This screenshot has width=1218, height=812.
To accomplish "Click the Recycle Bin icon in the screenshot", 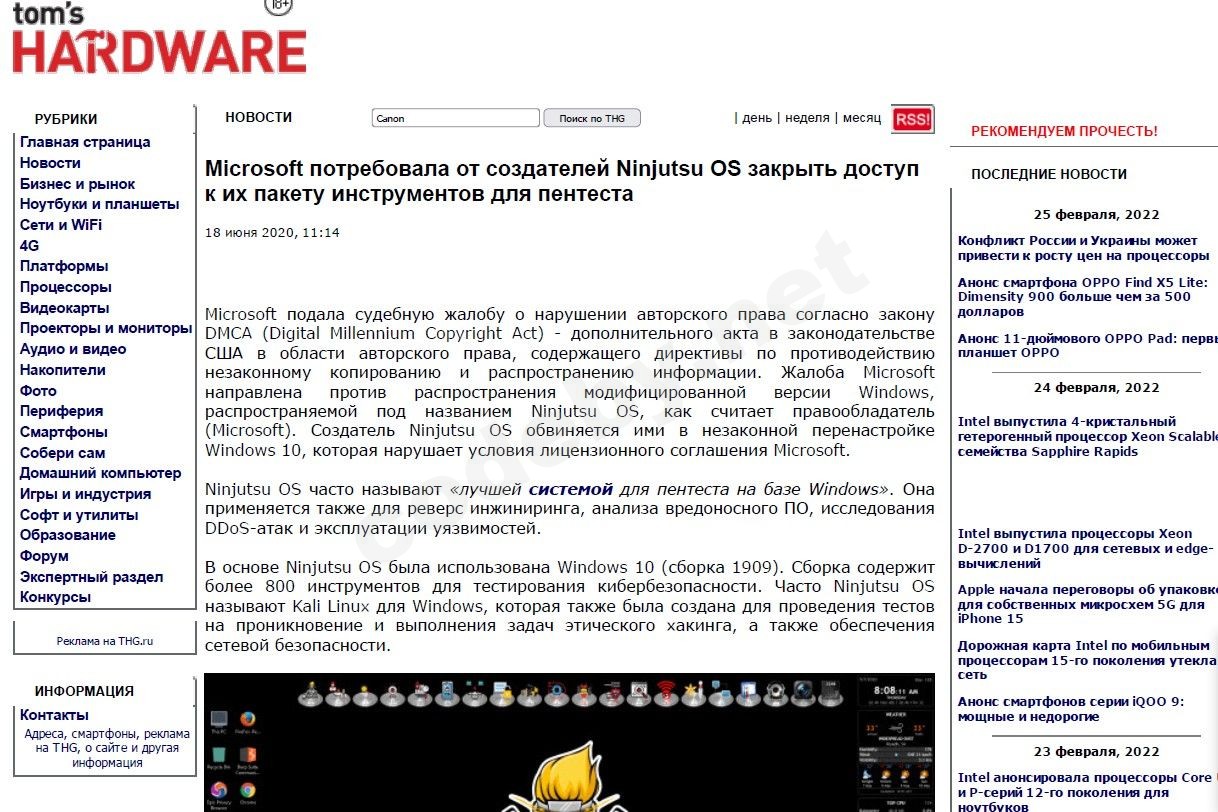I will [x=217, y=753].
